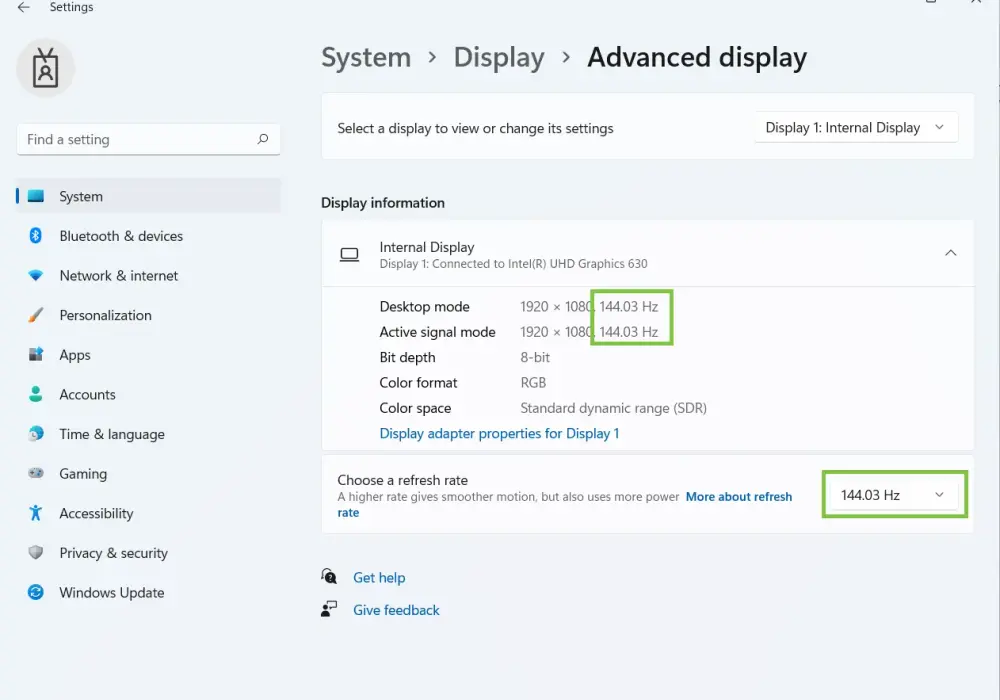Click the Find a setting search box
This screenshot has width=1000, height=700.
pyautogui.click(x=148, y=140)
